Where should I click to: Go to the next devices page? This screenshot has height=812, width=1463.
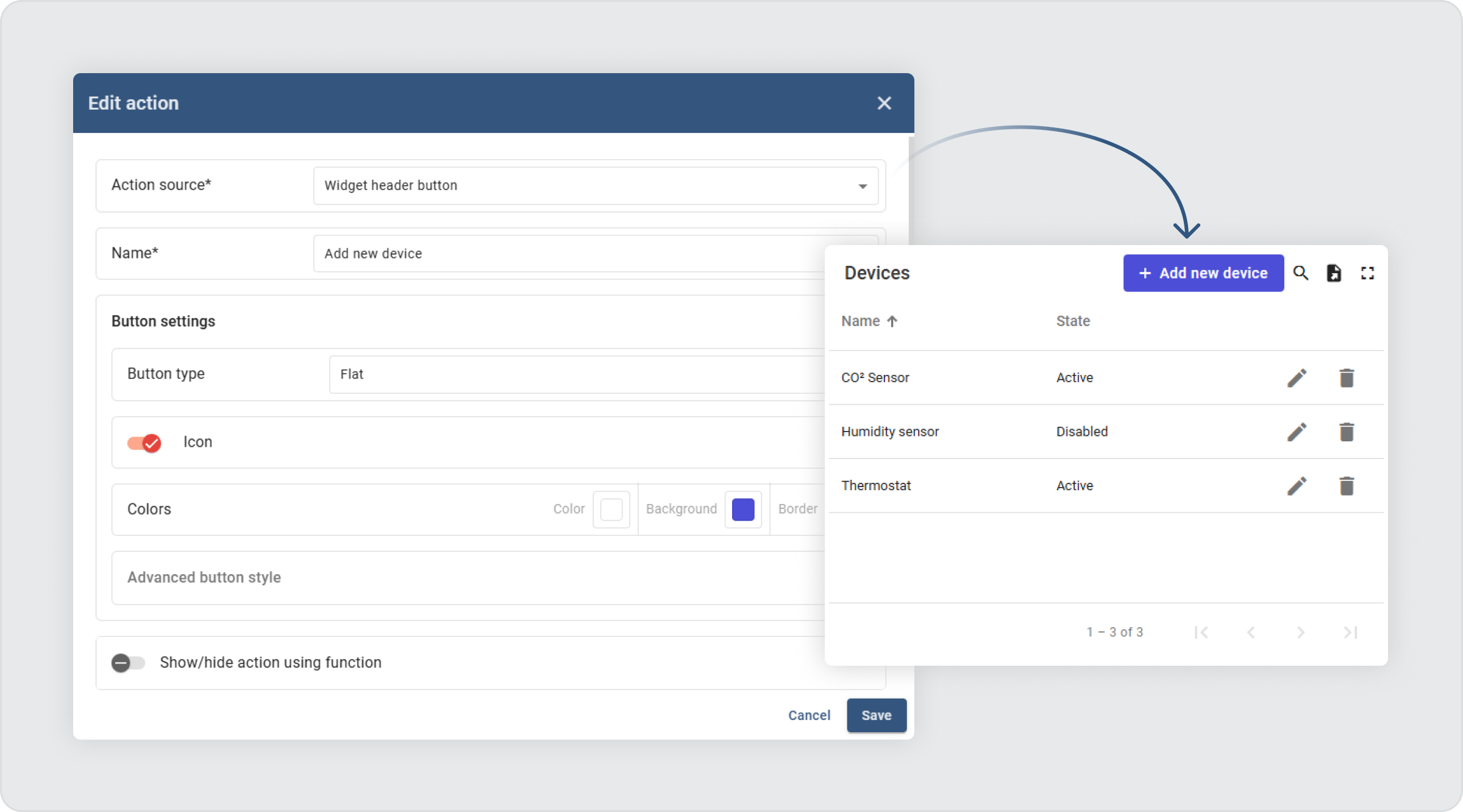[1301, 632]
